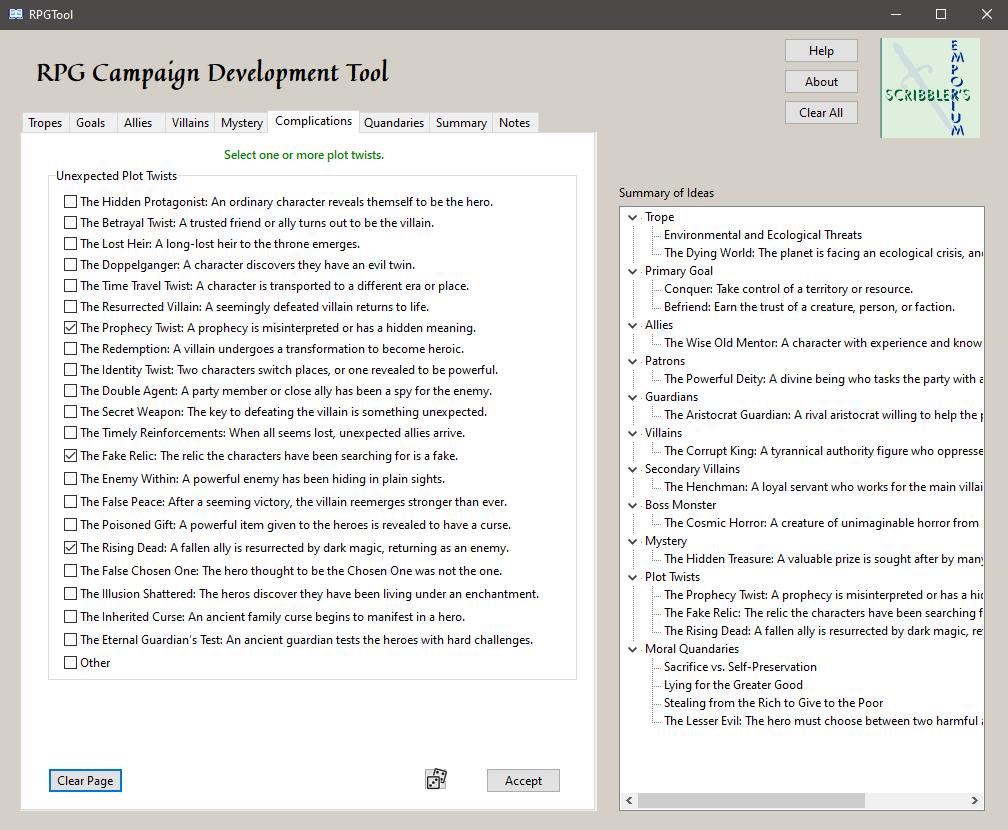1008x830 pixels.
Task: Click the RPGTool title bar app icon
Action: [16, 14]
